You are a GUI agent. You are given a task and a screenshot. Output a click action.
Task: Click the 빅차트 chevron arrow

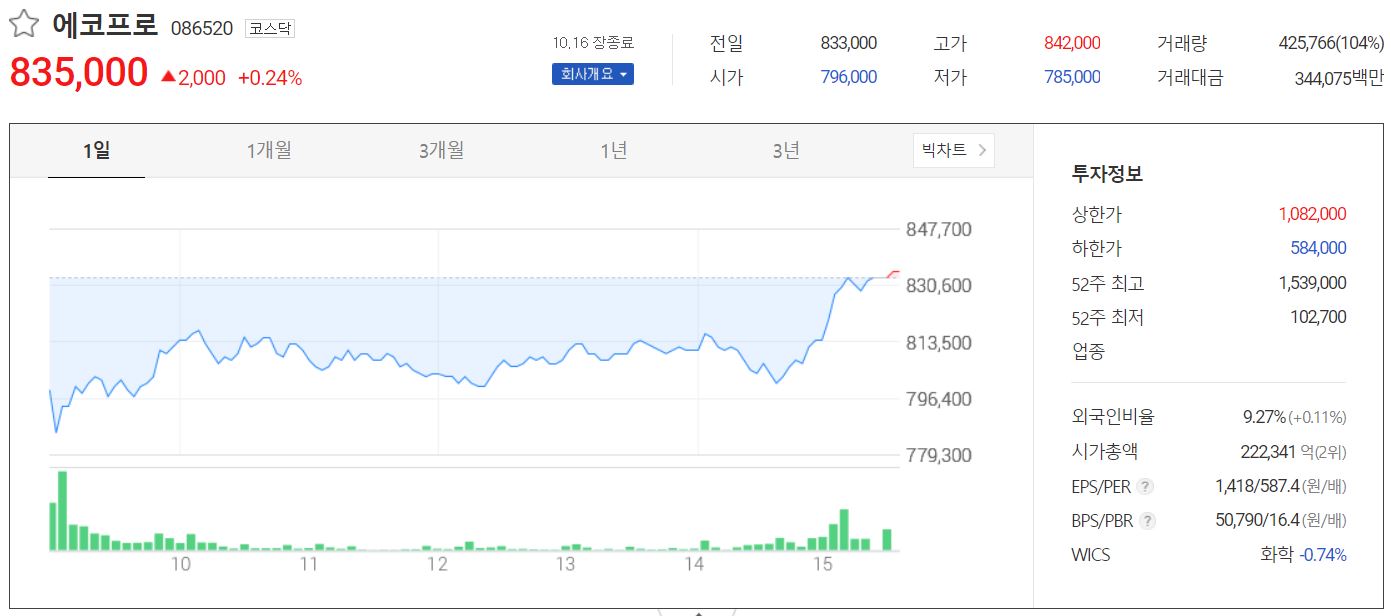point(981,151)
